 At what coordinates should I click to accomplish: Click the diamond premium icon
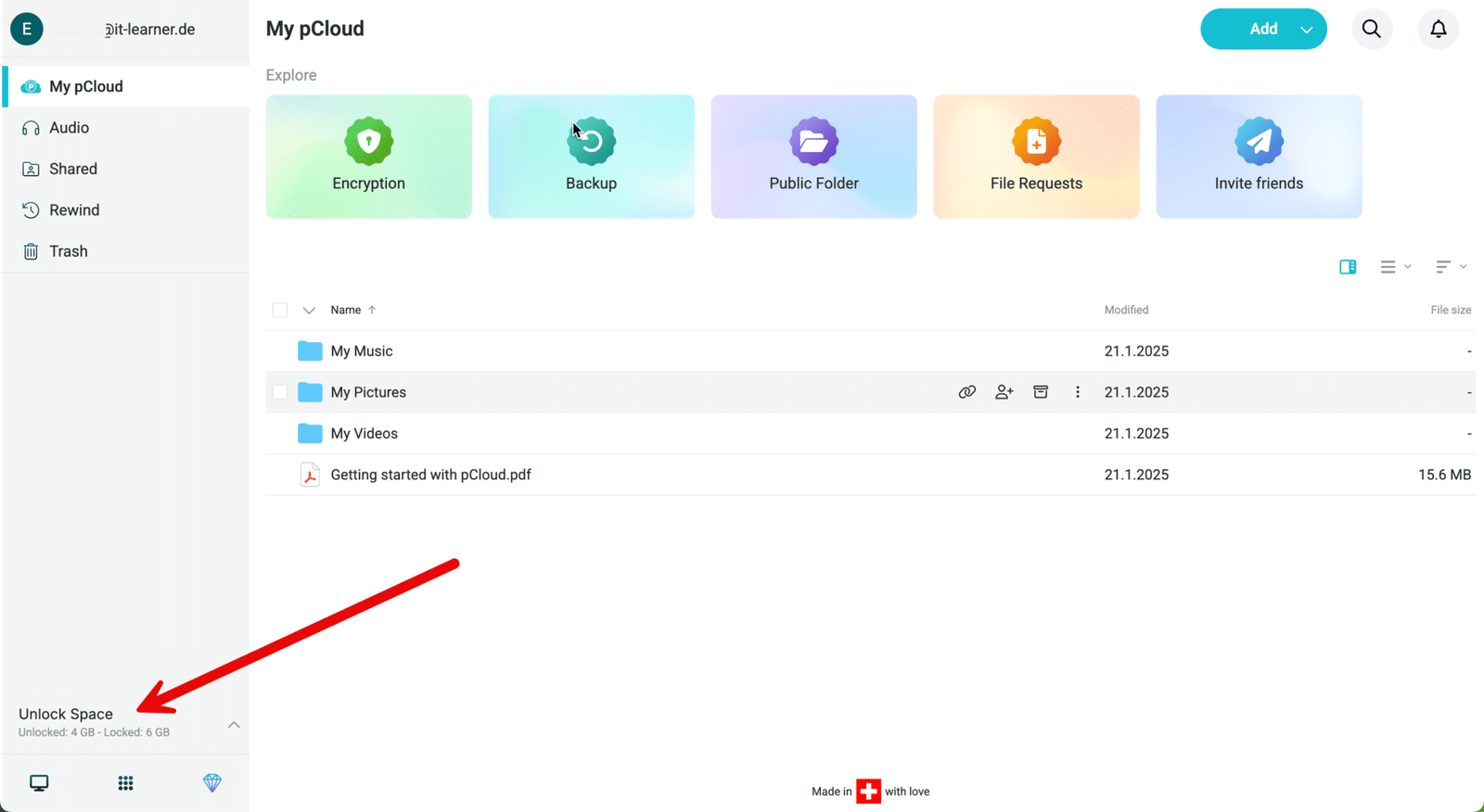pyautogui.click(x=212, y=783)
